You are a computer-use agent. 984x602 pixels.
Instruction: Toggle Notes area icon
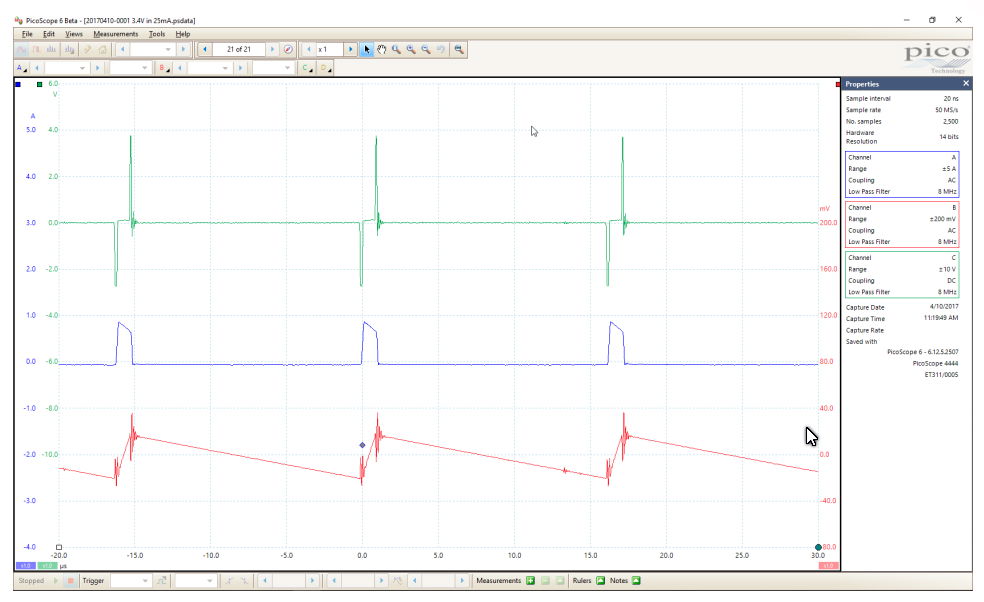[x=636, y=581]
